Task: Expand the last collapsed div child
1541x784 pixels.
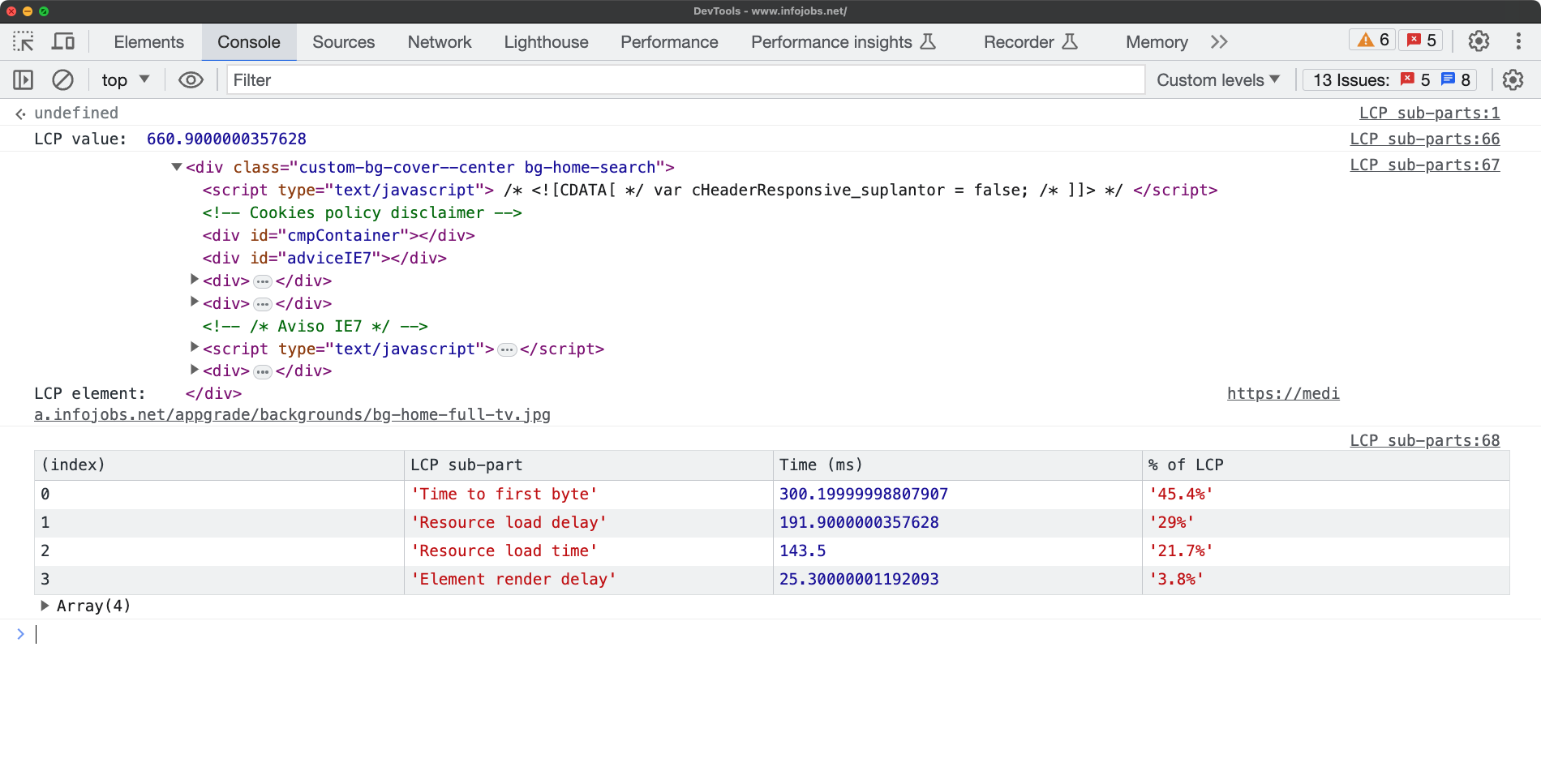Action: click(195, 370)
